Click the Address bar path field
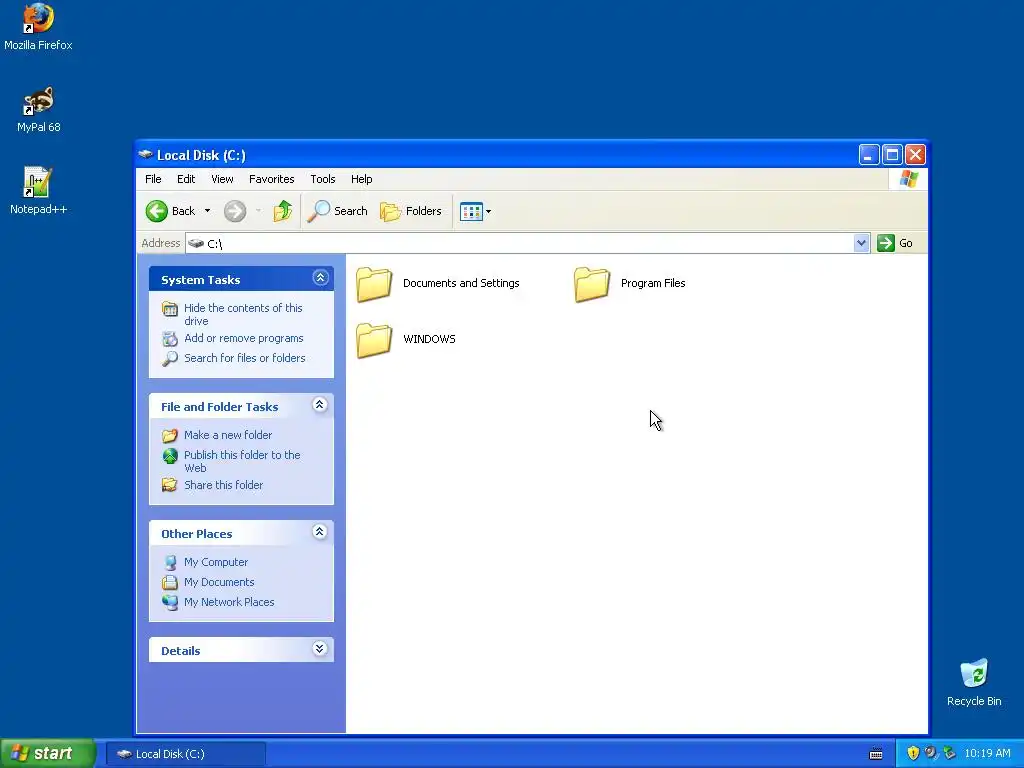 pos(519,243)
